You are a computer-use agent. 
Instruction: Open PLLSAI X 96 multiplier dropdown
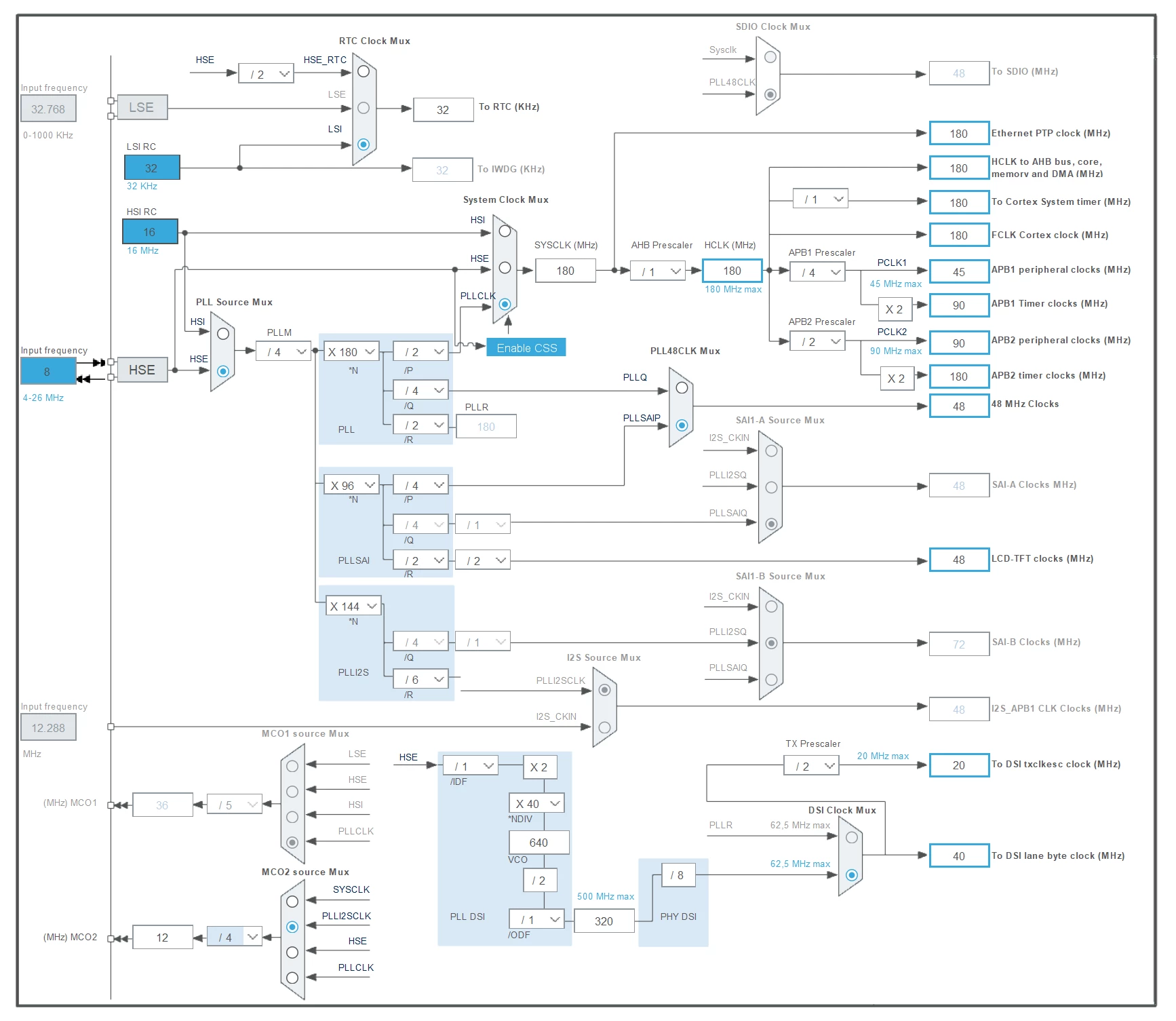pos(351,485)
